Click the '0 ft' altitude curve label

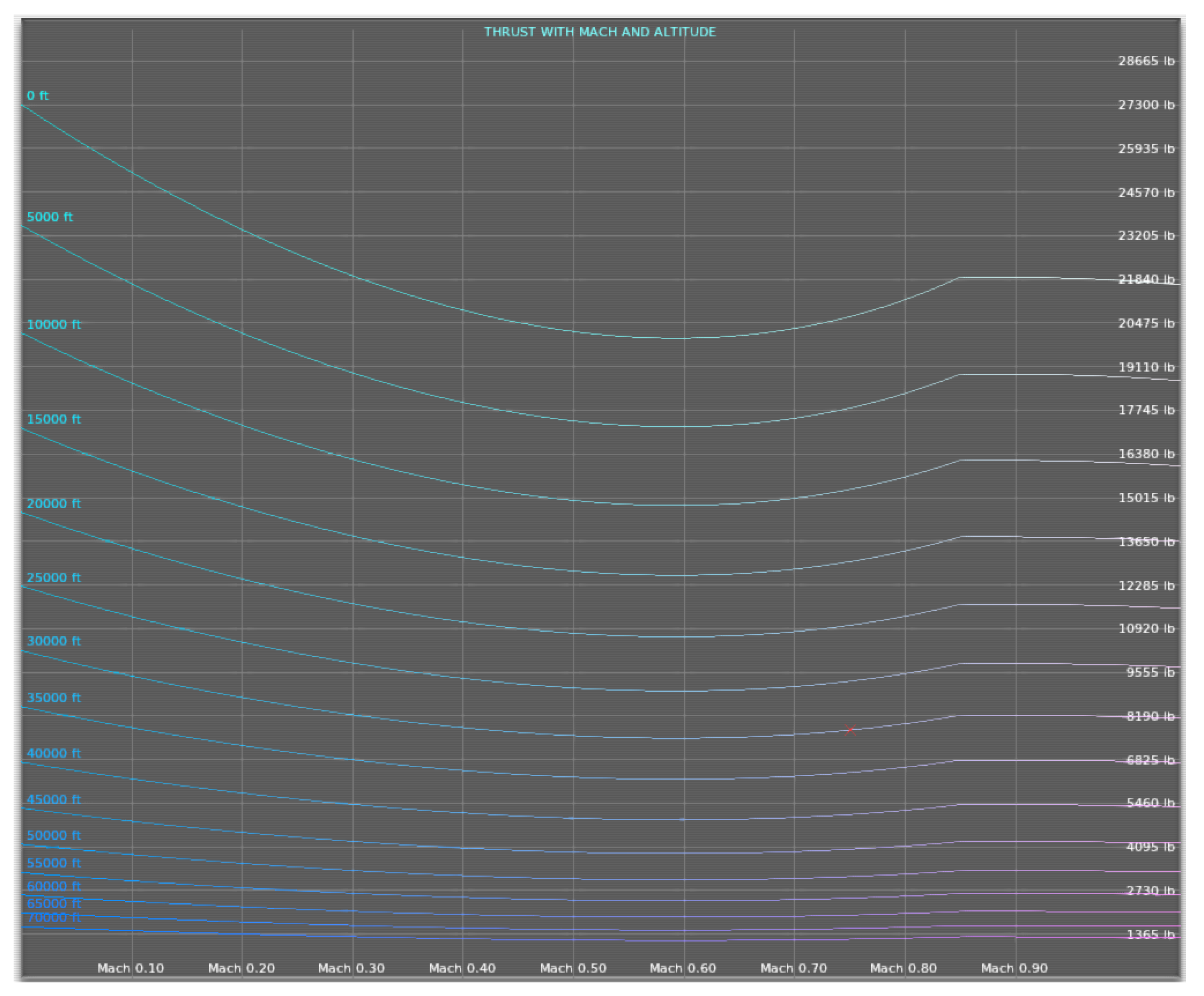[37, 96]
